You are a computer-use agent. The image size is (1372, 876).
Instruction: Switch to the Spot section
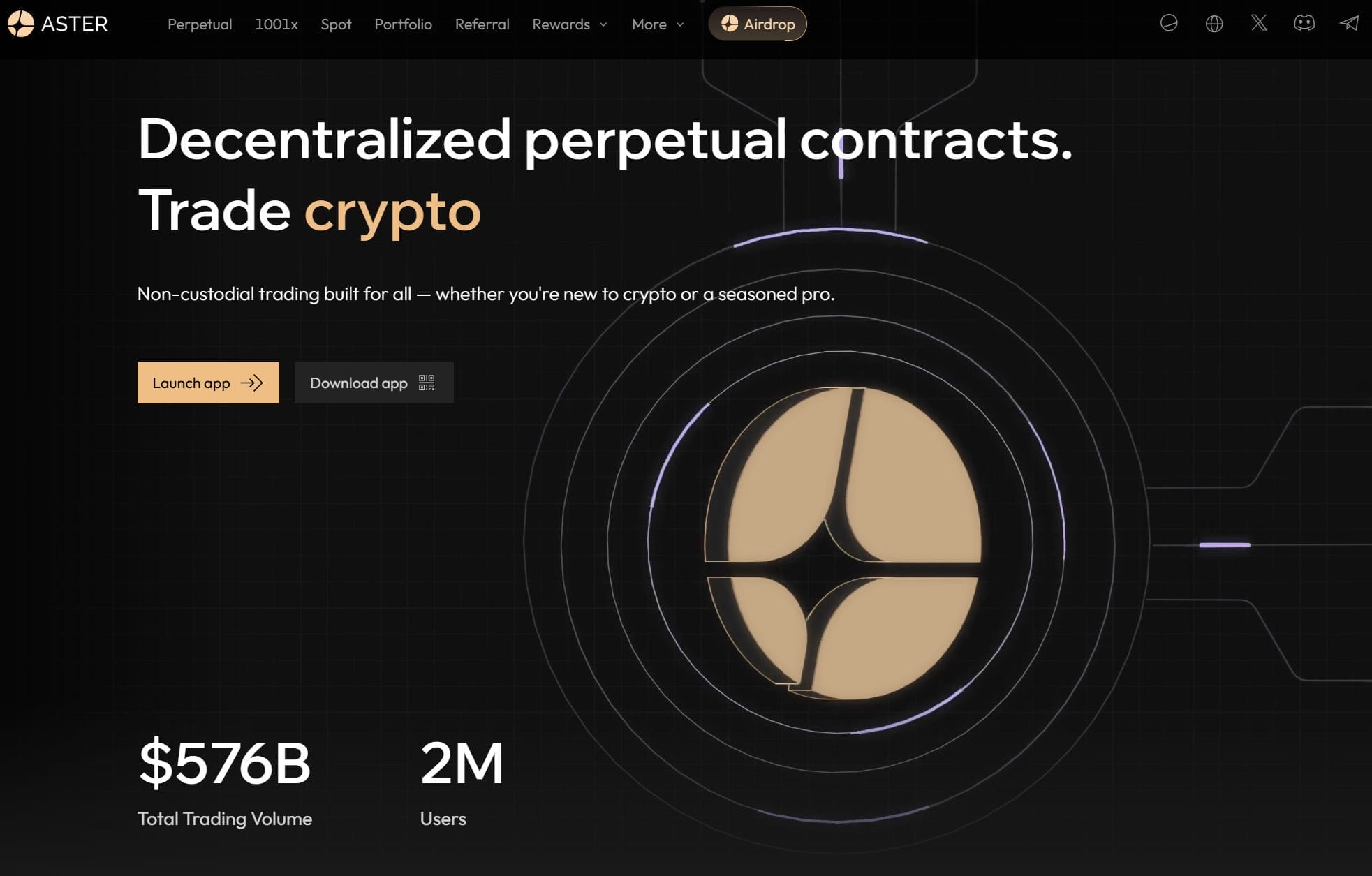[x=336, y=24]
